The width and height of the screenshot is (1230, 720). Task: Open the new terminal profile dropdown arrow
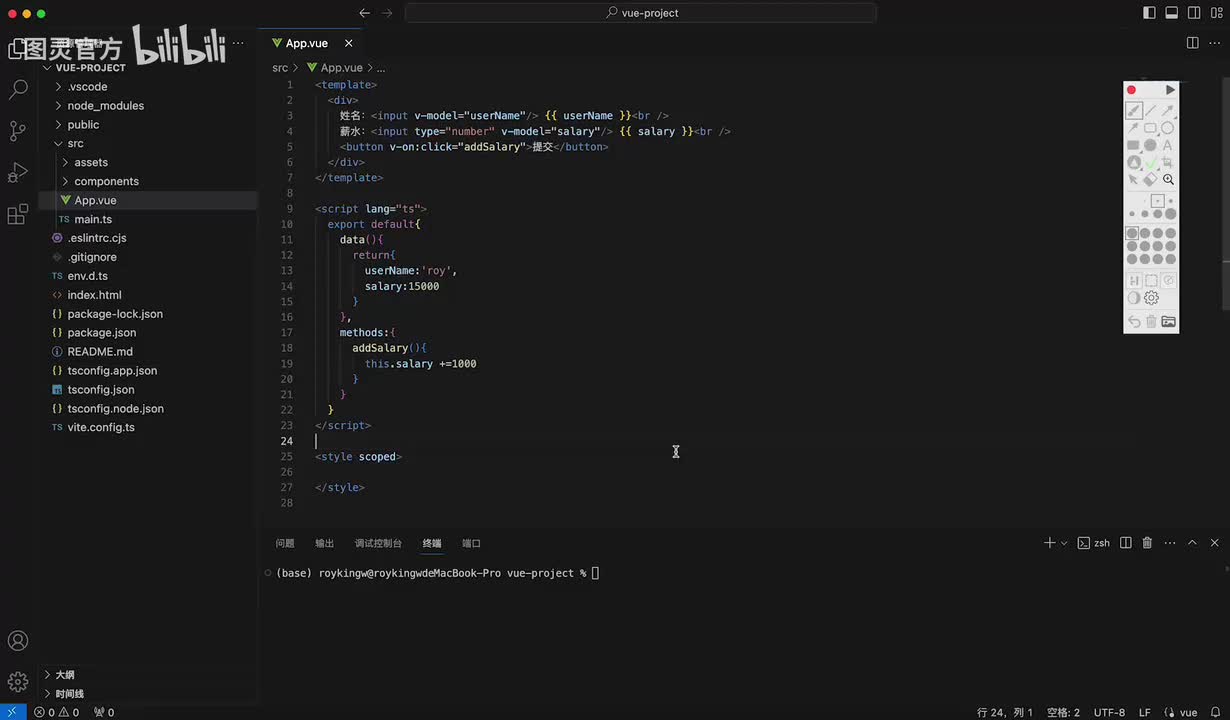[1064, 543]
